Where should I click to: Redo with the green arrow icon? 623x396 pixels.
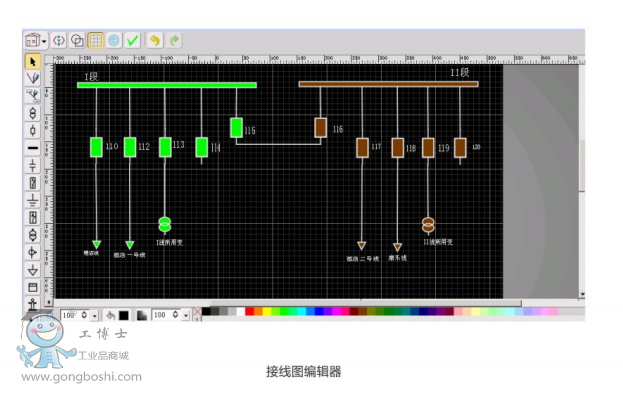[174, 40]
